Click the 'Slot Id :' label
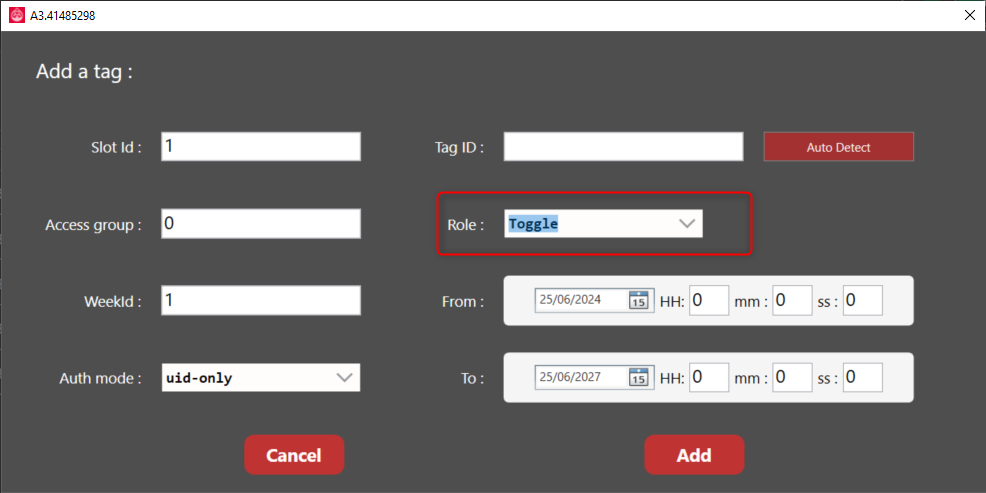Viewport: 986px width, 493px height. coord(116,148)
